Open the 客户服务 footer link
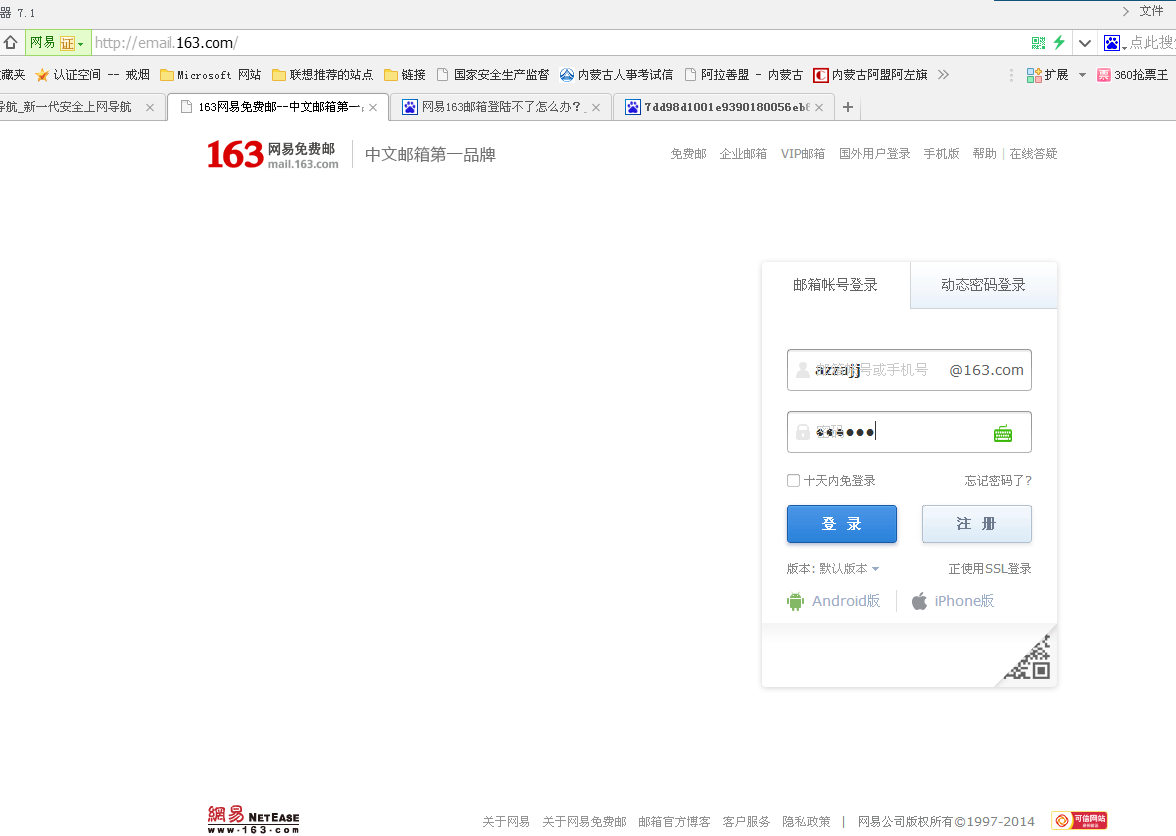Viewport: 1176px width, 836px height. tap(746, 822)
